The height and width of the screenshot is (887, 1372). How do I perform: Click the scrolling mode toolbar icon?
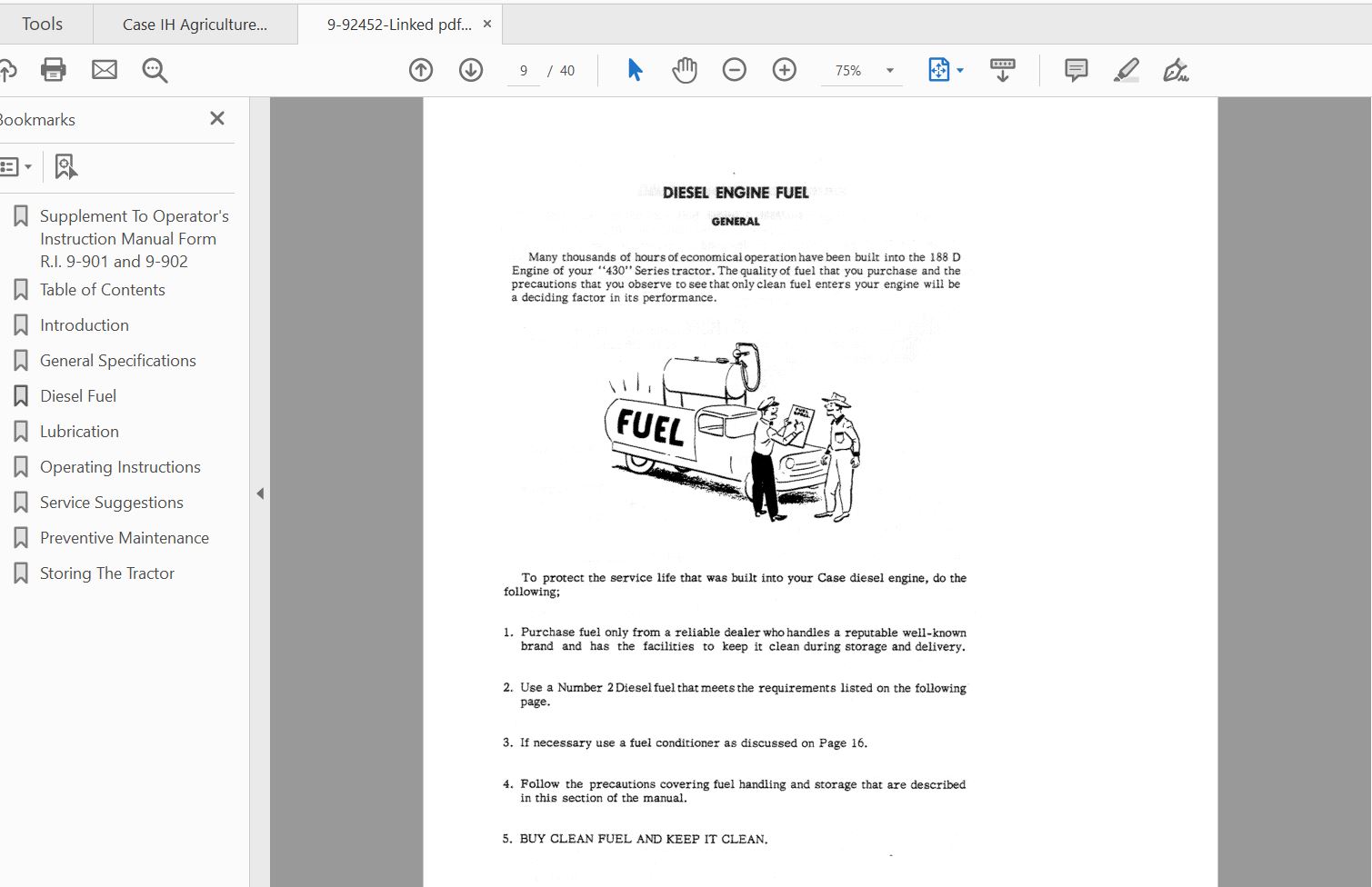pos(1003,70)
